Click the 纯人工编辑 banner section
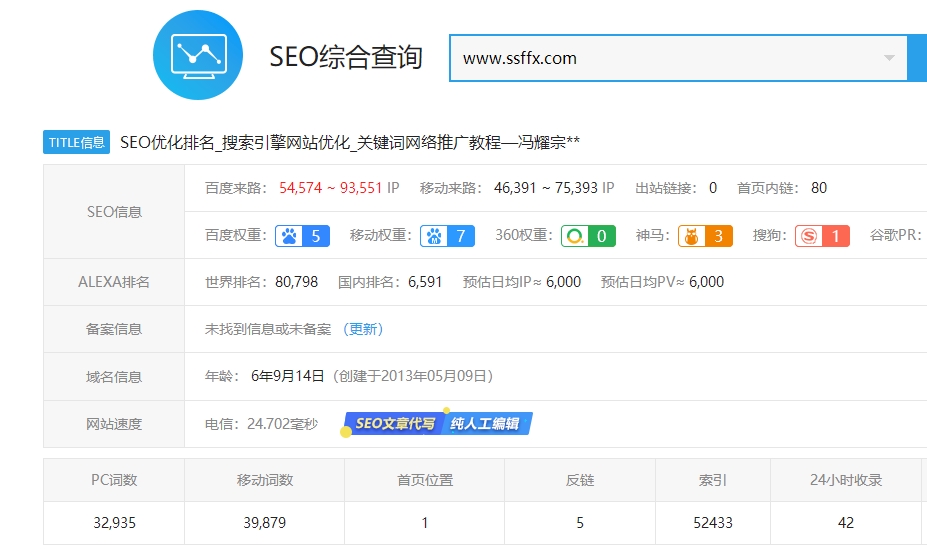 (485, 424)
